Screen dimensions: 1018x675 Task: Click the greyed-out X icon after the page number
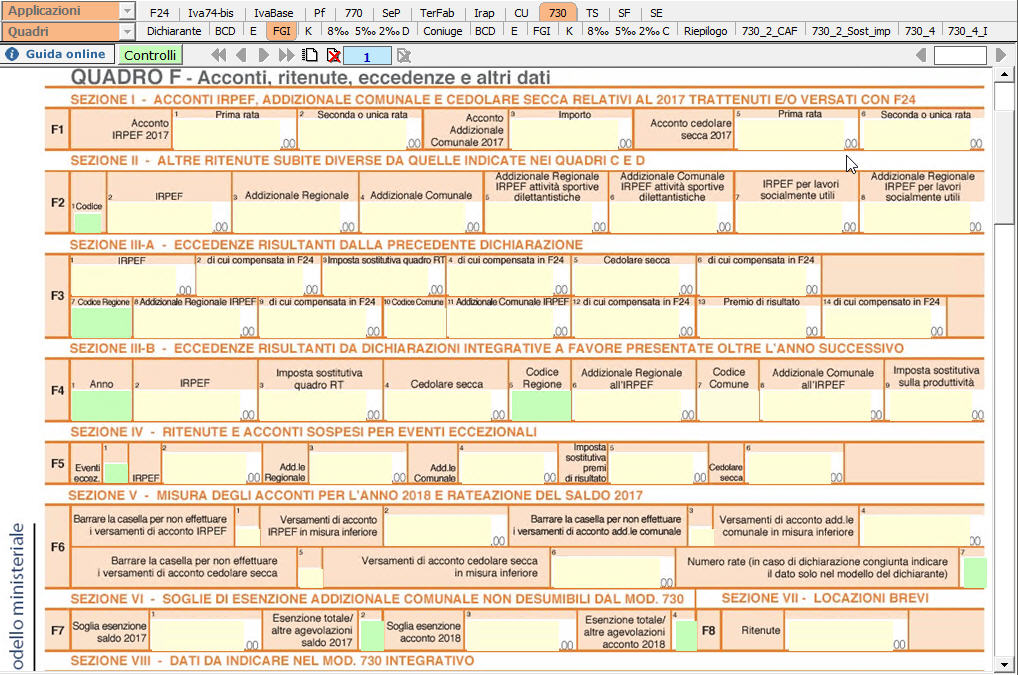tap(404, 56)
